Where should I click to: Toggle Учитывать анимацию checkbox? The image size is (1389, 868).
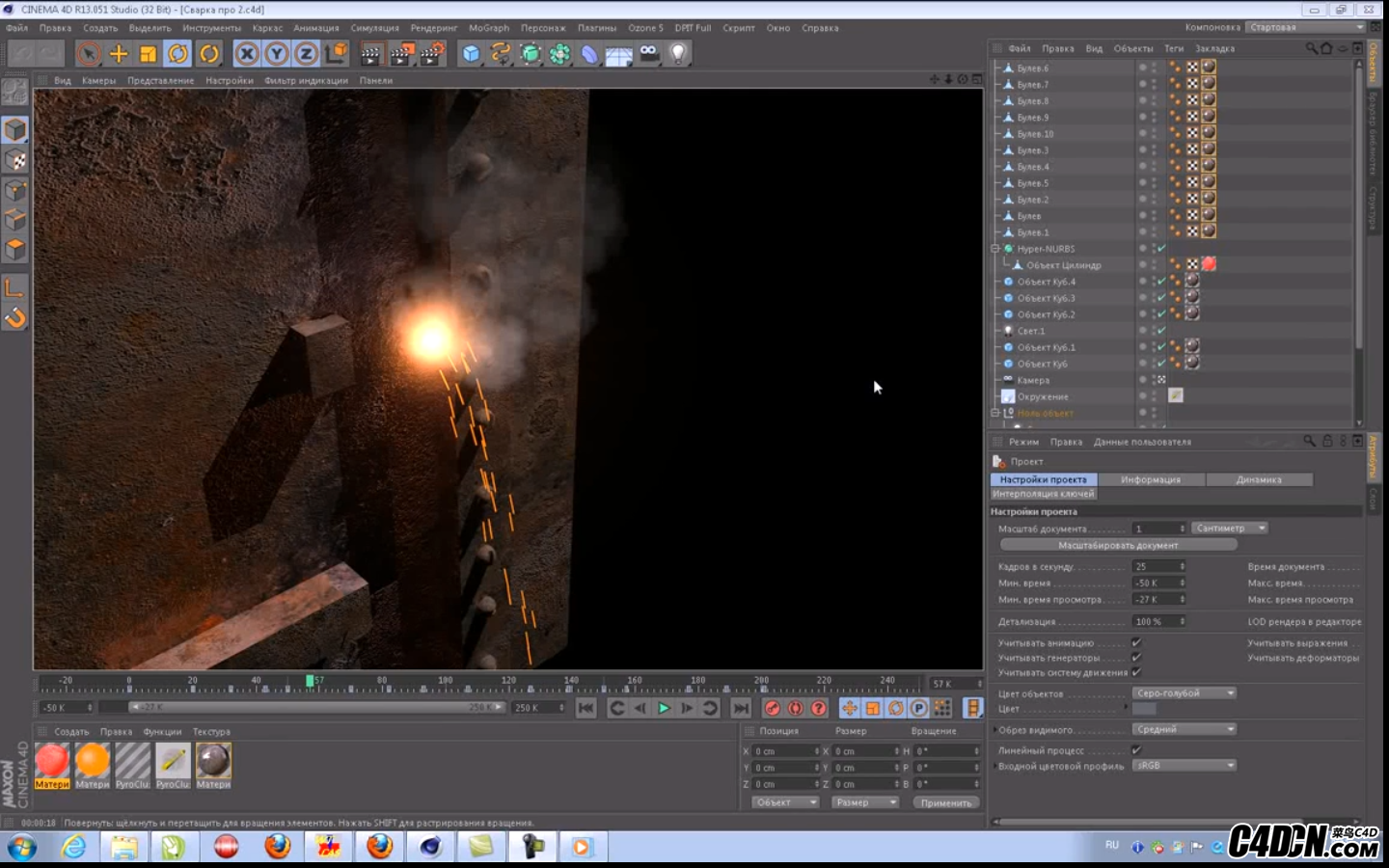(x=1136, y=642)
